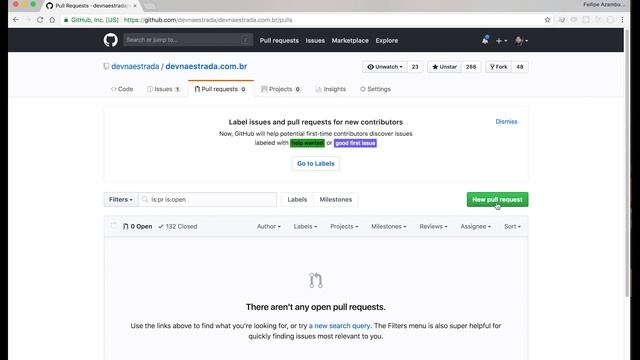Open Chrome's three-dot menu
Image resolution: width=640 pixels, height=360 pixels.
point(622,20)
